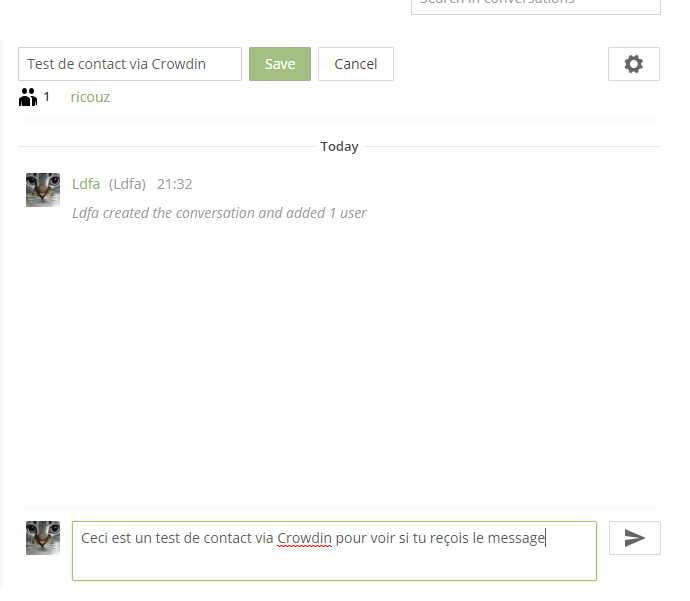The image size is (690, 601).
Task: Place cursor at end of word 'message'
Action: [545, 538]
